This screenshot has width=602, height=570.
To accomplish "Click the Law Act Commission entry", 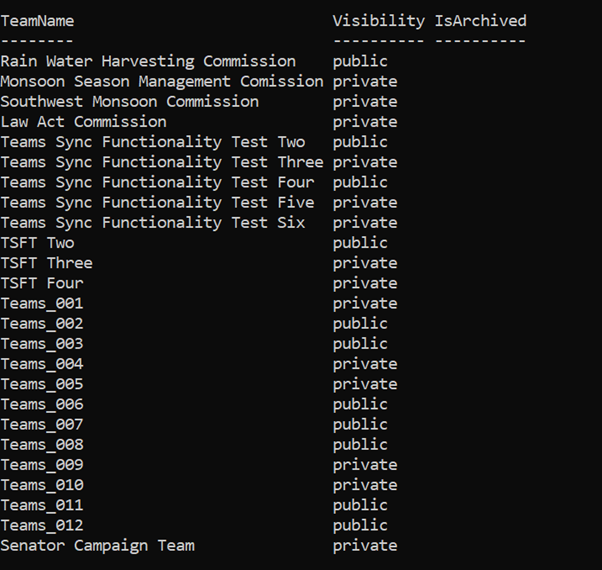I will [x=83, y=122].
